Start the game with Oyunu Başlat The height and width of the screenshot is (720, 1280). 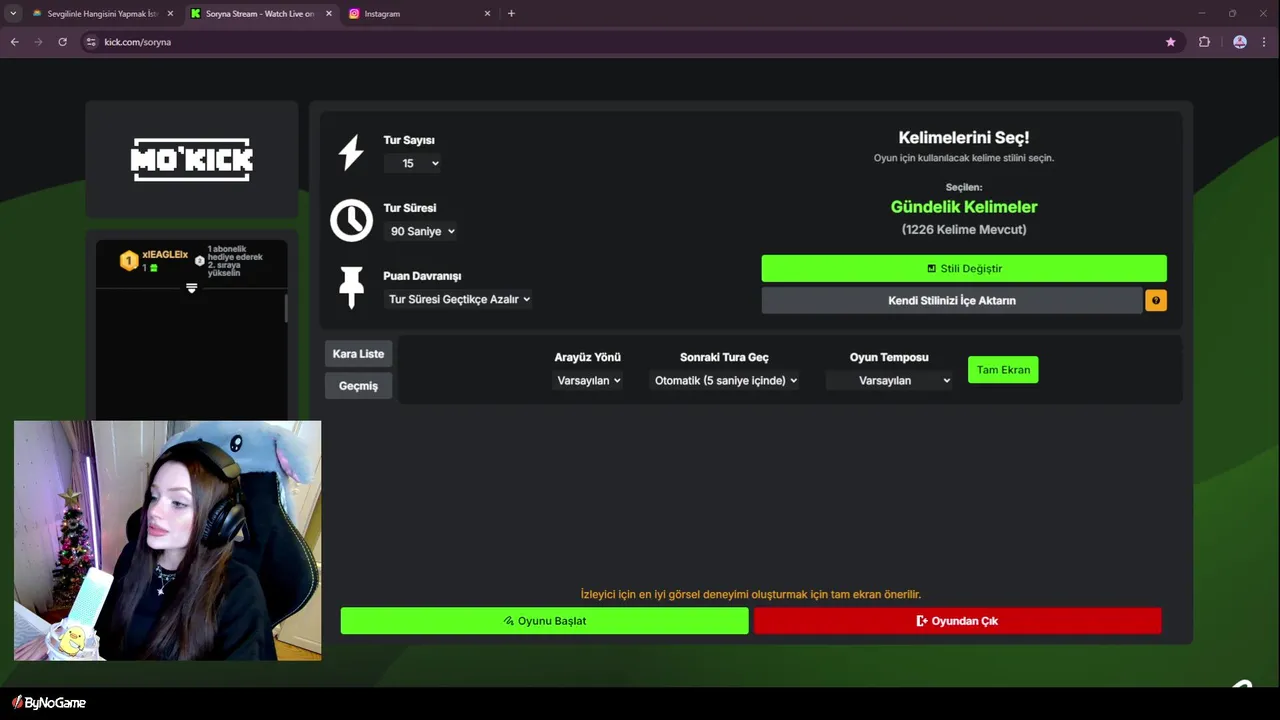tap(544, 621)
